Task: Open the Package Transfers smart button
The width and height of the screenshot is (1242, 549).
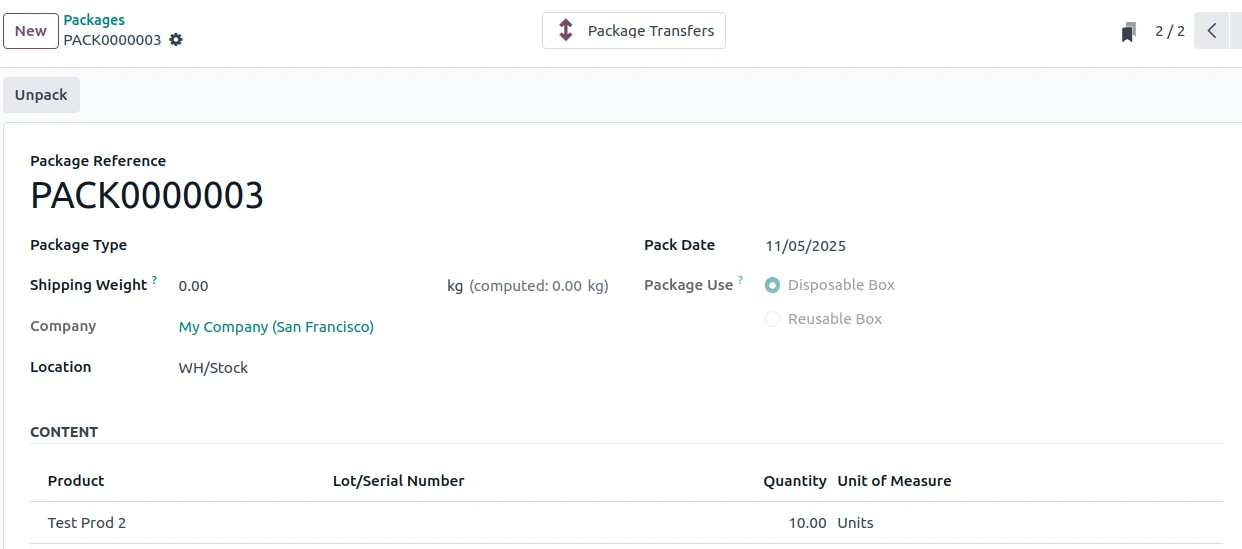Action: [x=634, y=31]
